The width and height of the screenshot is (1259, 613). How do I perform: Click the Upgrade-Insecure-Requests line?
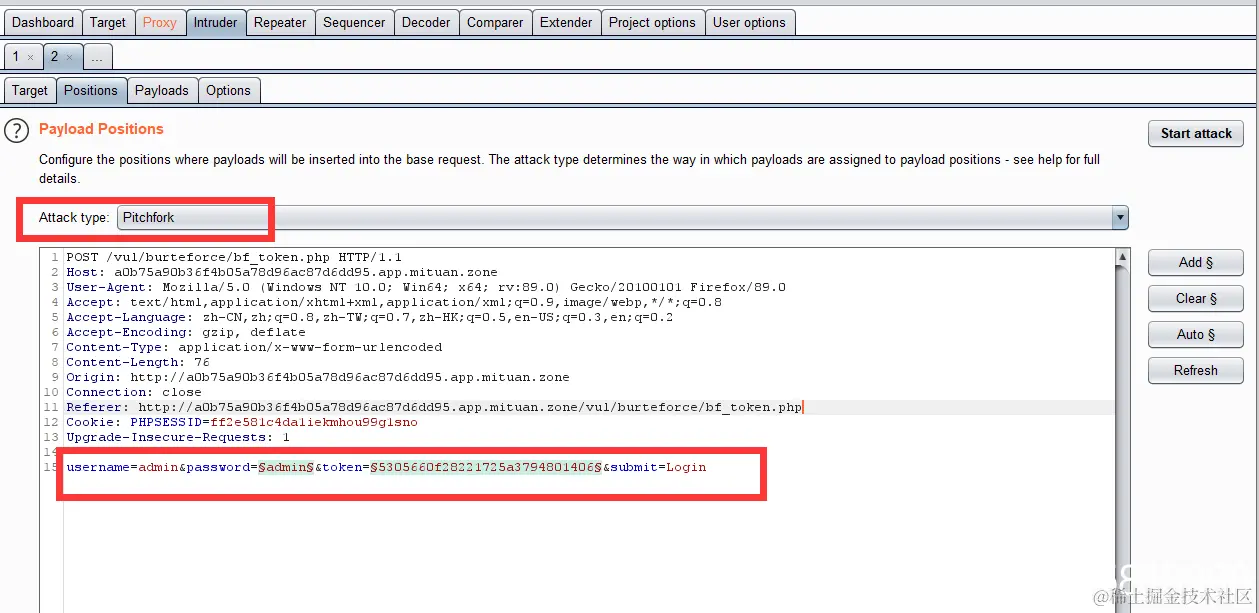pos(178,437)
